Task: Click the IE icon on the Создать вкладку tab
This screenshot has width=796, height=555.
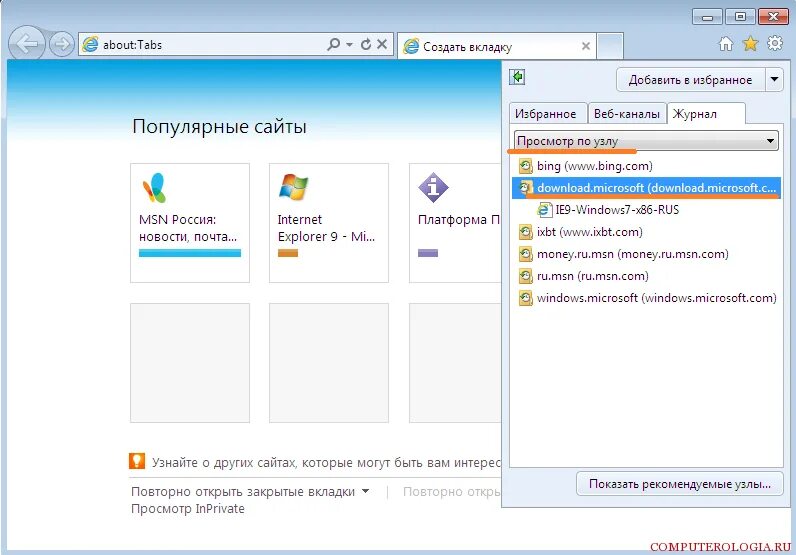Action: [411, 46]
